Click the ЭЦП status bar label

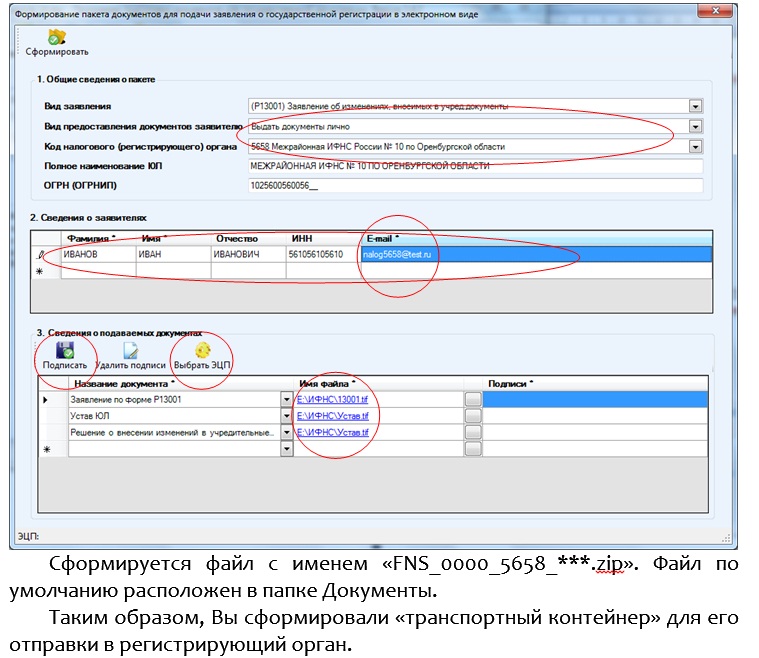click(x=28, y=536)
